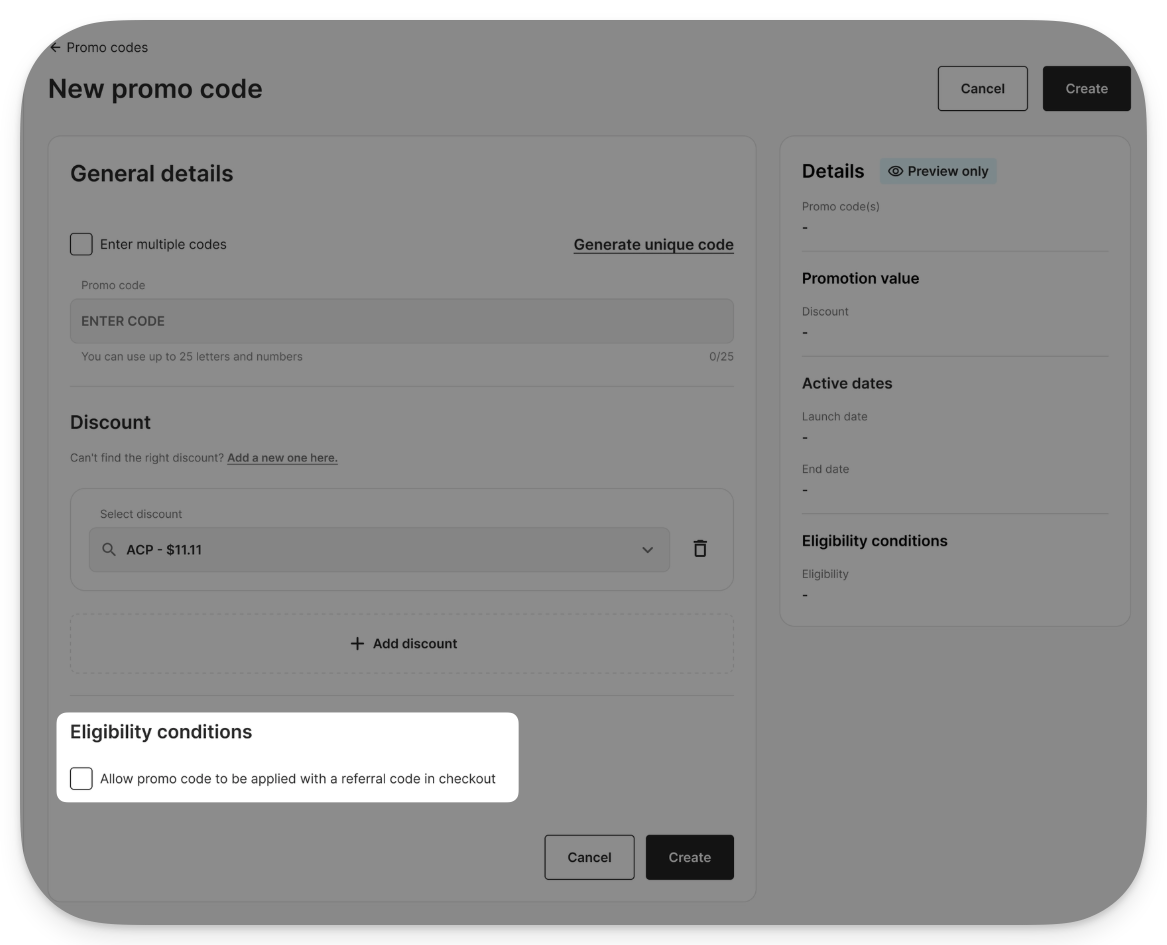Allow promo code with referral code checkbox
Screen dimensions: 1167x945
81,778
